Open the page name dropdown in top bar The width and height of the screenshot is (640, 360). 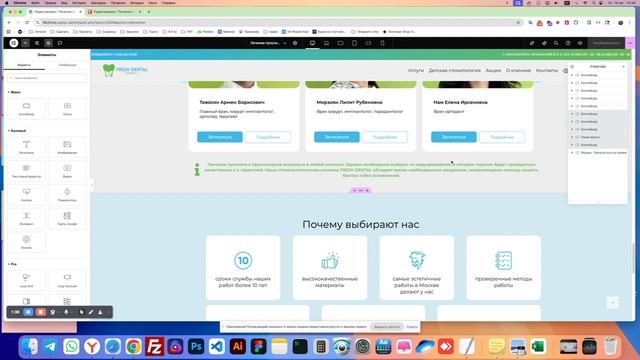coord(268,43)
